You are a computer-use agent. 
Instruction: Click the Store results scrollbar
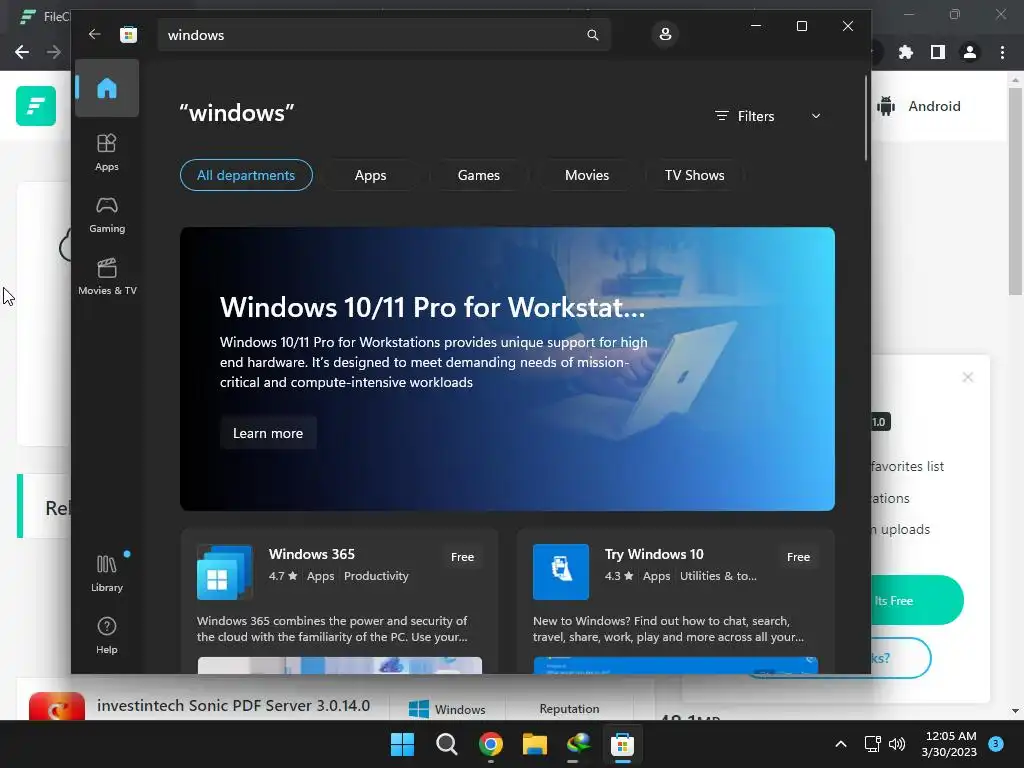866,118
